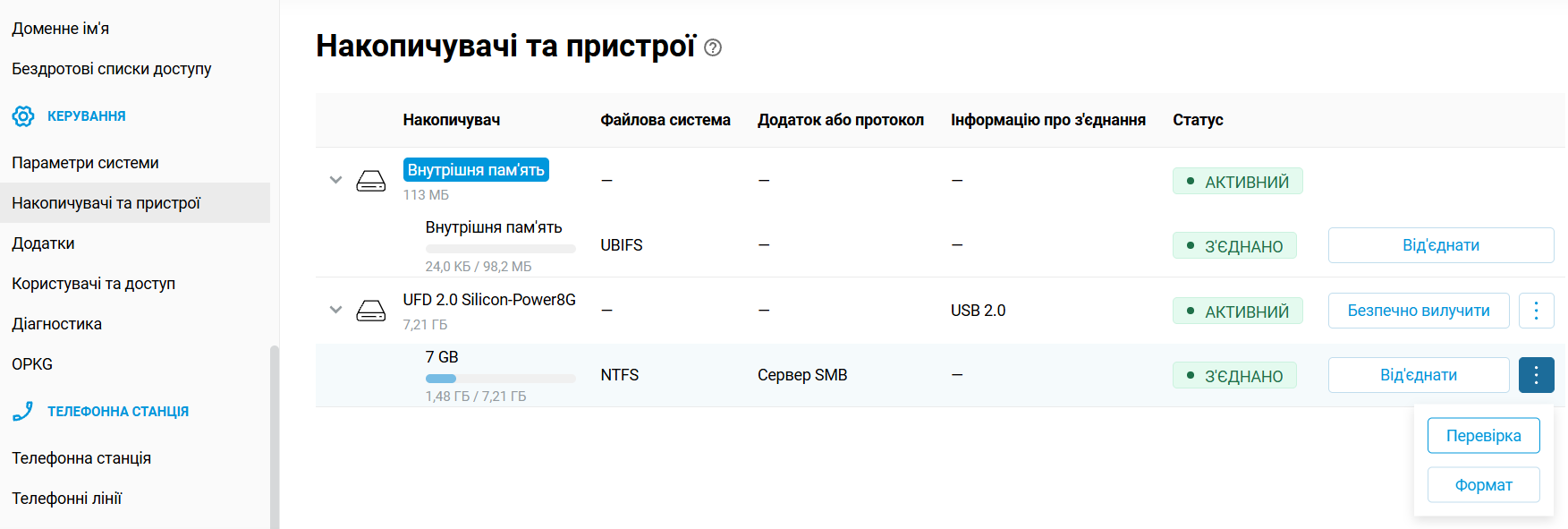Click the ТЕЛЕФОННА СТАНЦІЯ section heading
This screenshot has height=529, width=1568.
pyautogui.click(x=118, y=412)
